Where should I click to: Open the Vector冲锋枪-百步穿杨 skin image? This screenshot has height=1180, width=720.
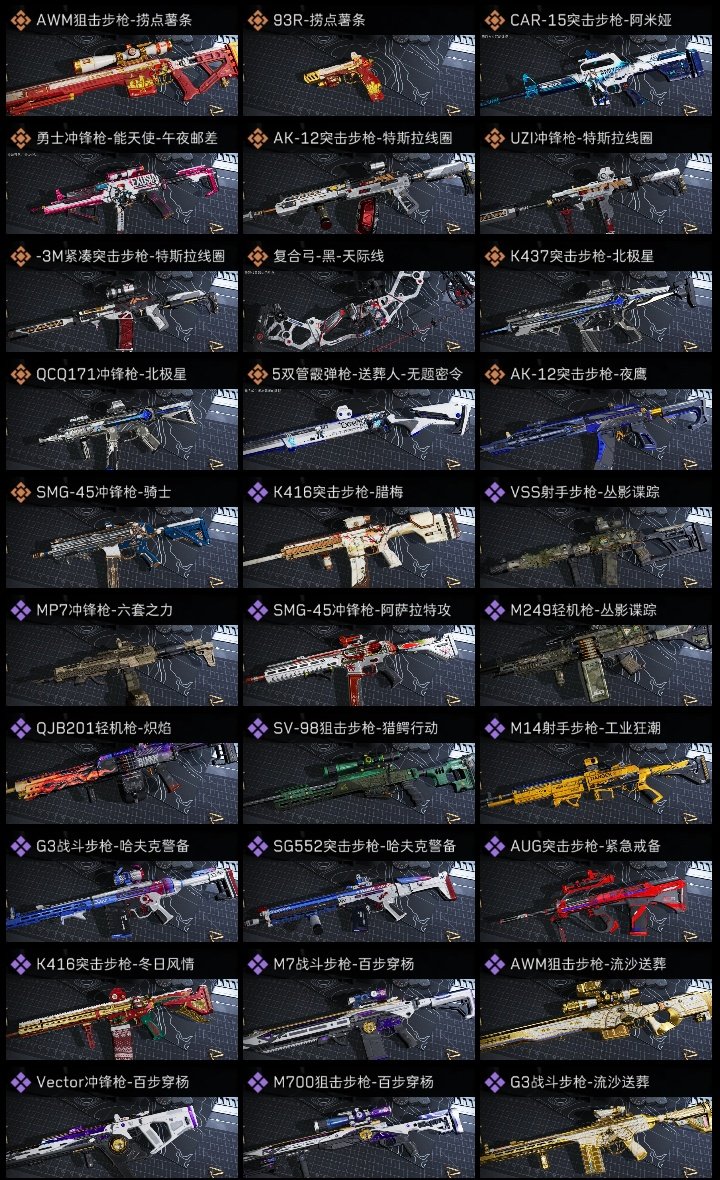(122, 1137)
